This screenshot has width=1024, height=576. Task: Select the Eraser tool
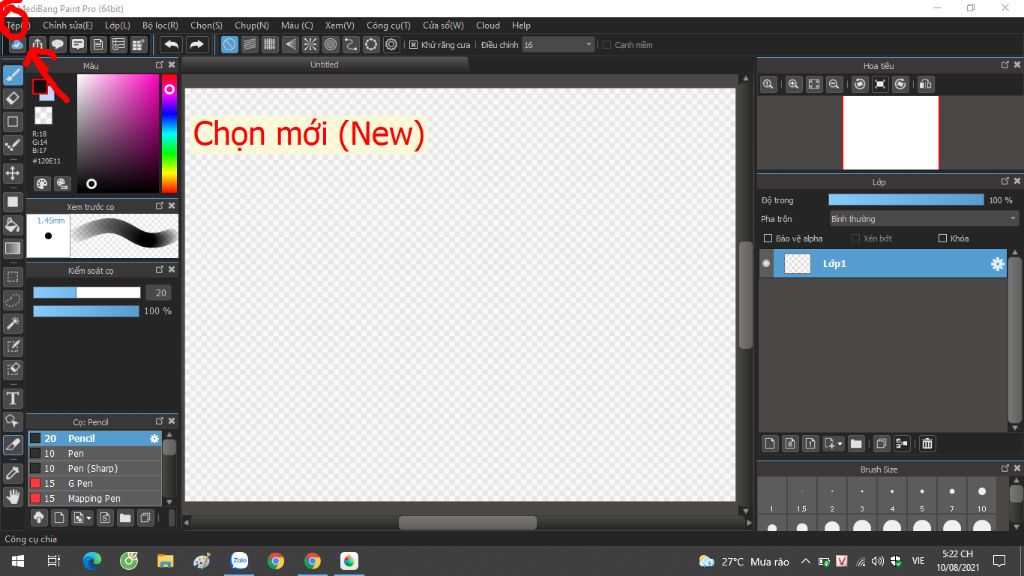point(13,99)
